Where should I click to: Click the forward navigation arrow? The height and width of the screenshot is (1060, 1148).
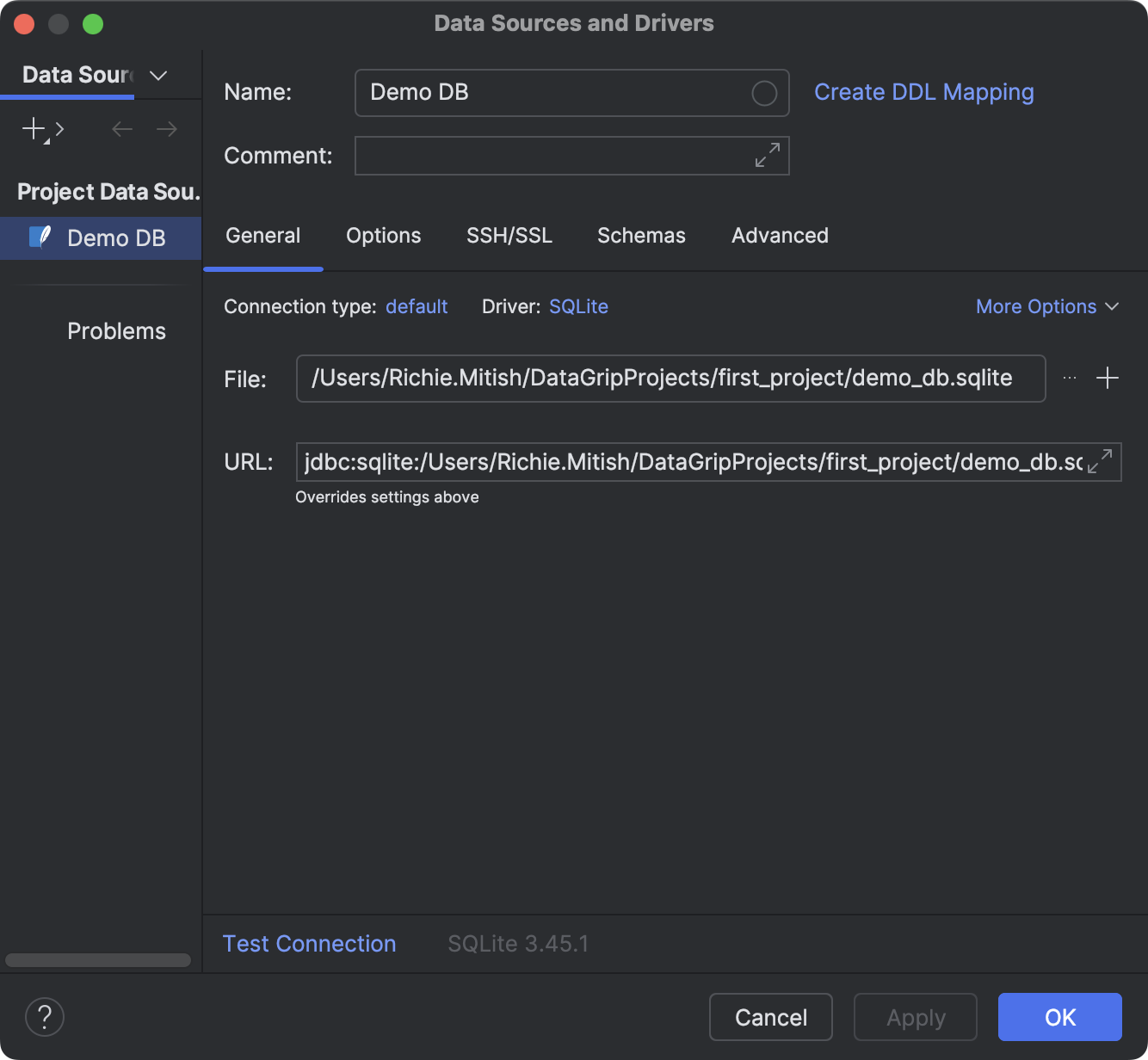tap(167, 129)
